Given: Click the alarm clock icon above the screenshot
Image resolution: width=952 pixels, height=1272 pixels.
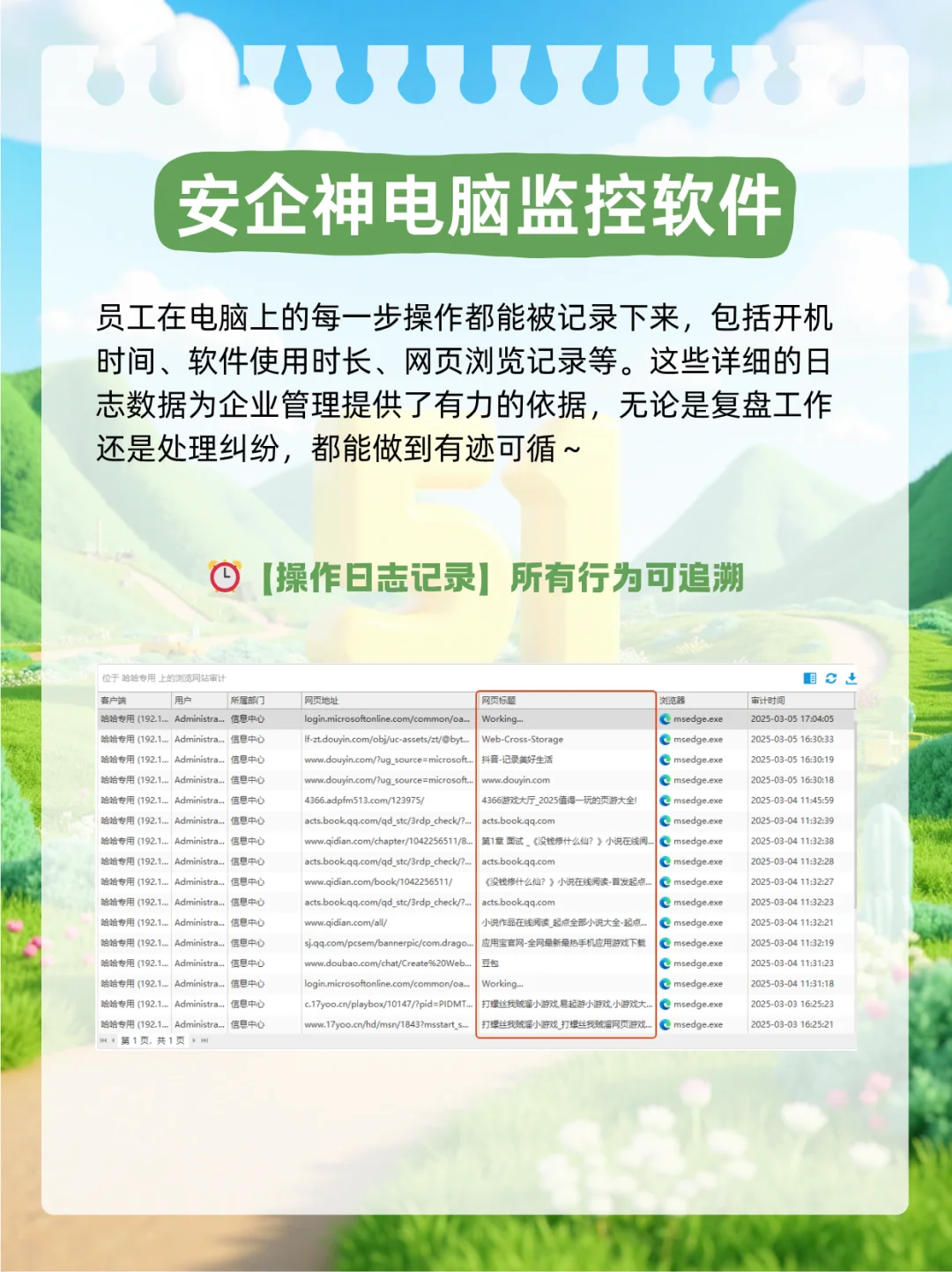Looking at the screenshot, I should 226,576.
